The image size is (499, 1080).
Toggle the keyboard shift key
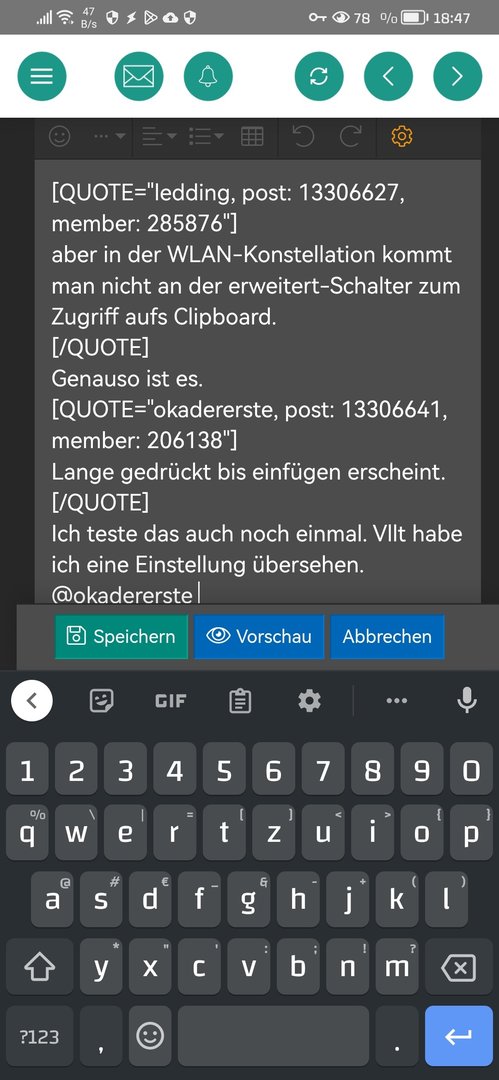(x=39, y=967)
